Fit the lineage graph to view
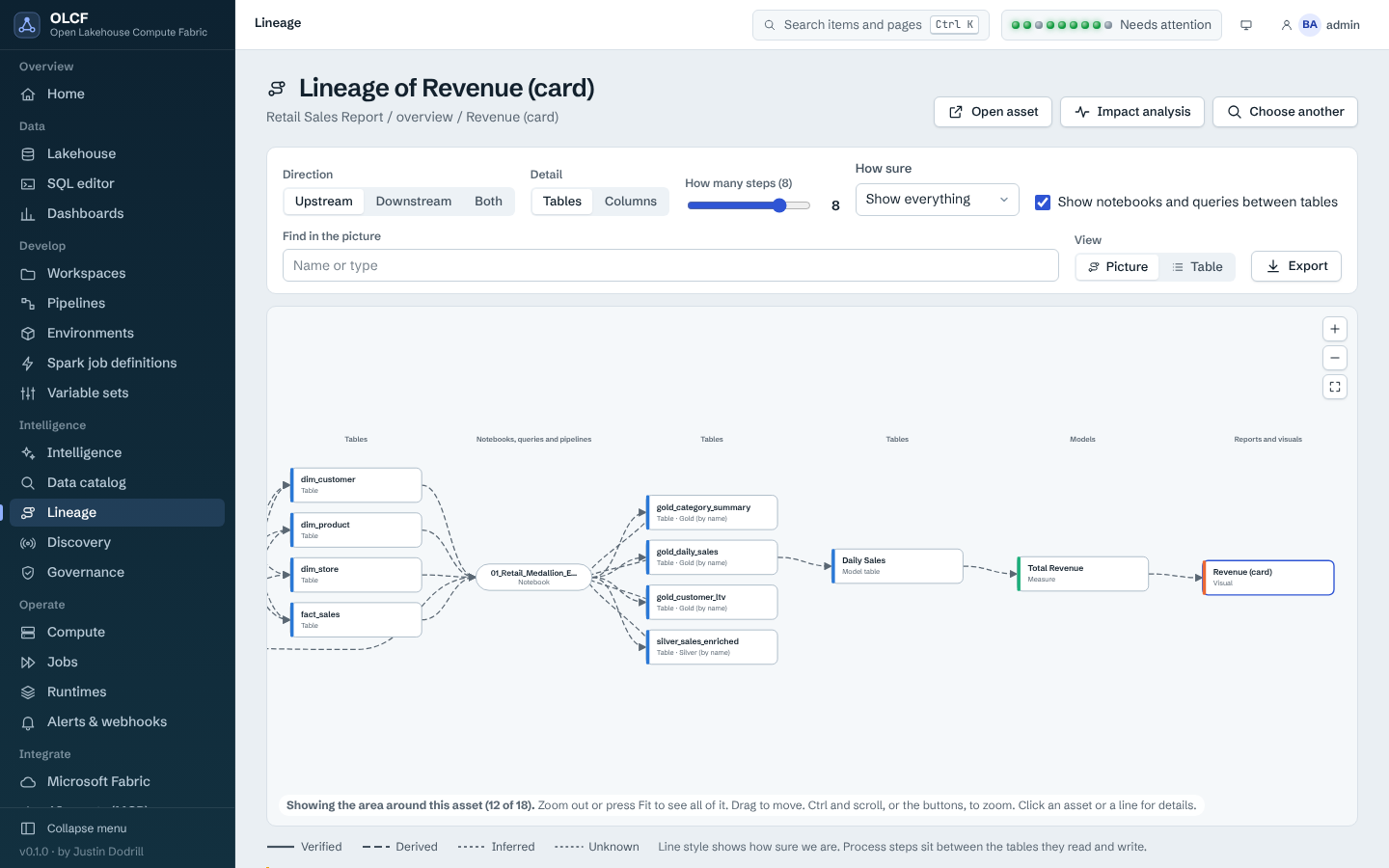 (x=1335, y=387)
